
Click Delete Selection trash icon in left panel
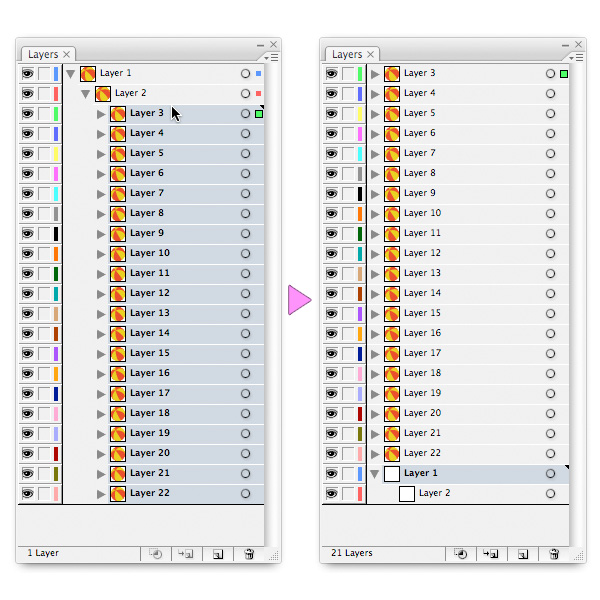[x=249, y=554]
